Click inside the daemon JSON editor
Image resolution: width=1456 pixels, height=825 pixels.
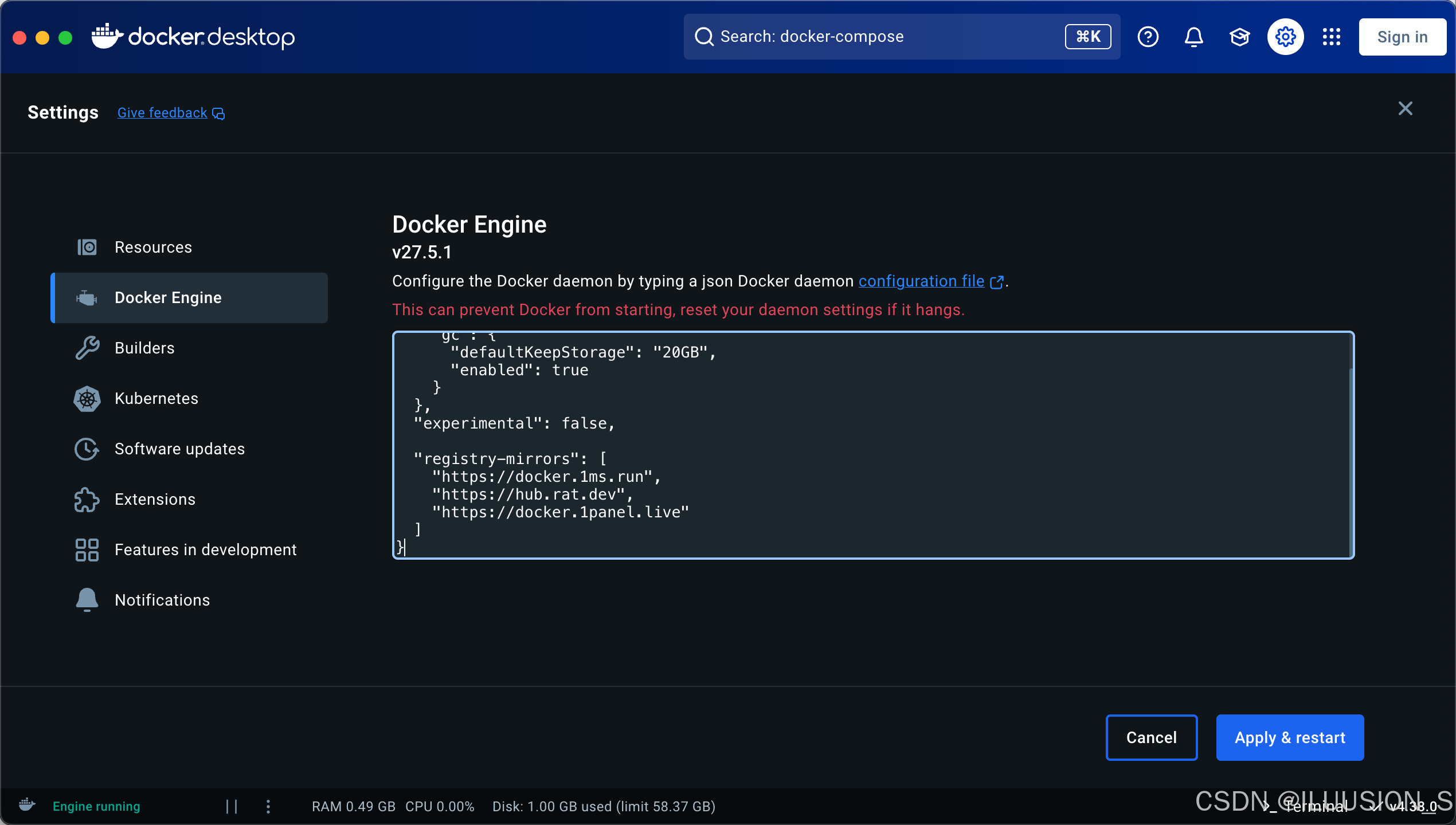[x=873, y=445]
